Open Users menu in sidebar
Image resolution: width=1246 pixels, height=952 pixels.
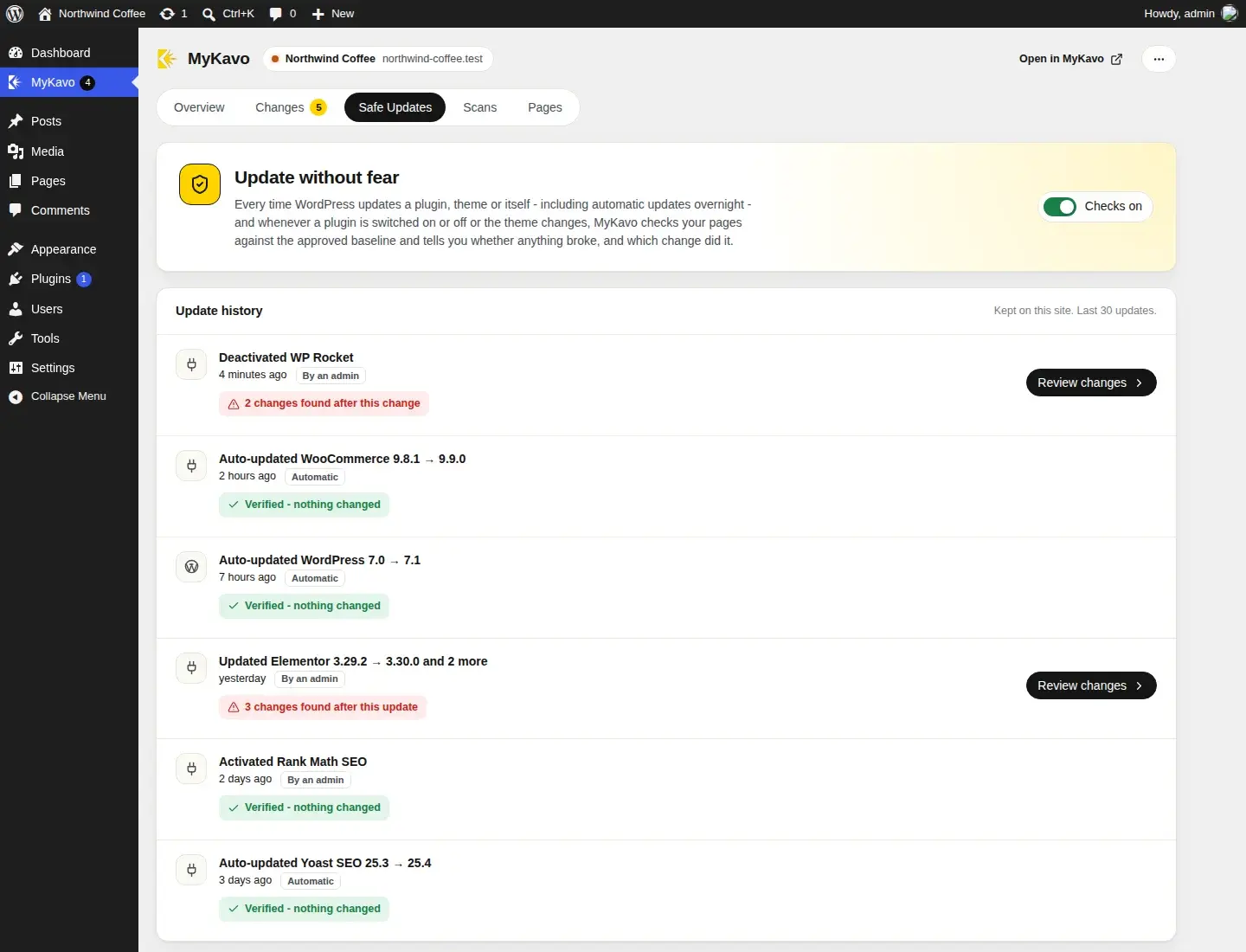click(69, 309)
